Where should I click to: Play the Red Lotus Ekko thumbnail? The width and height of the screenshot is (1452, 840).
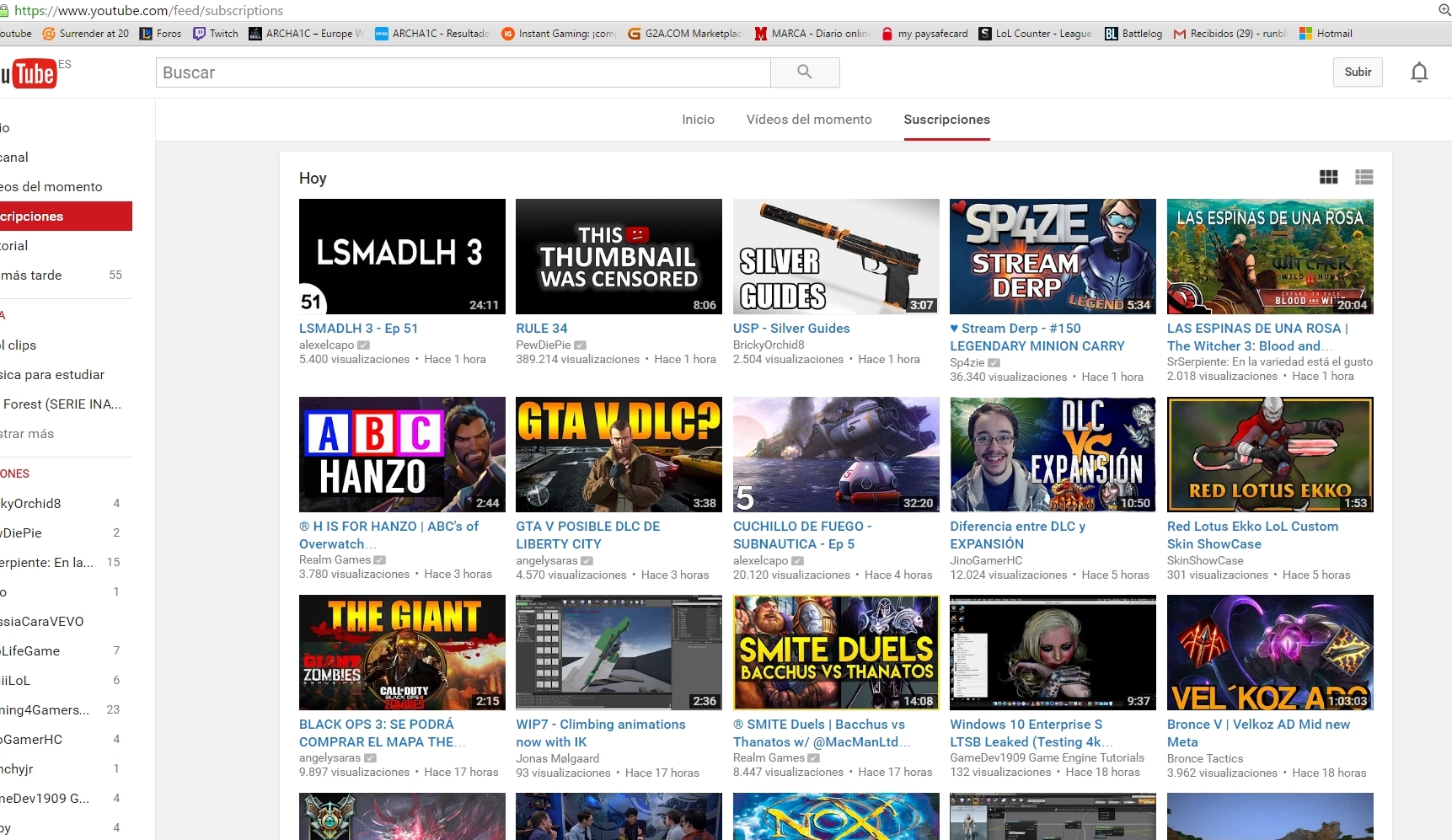[1270, 454]
